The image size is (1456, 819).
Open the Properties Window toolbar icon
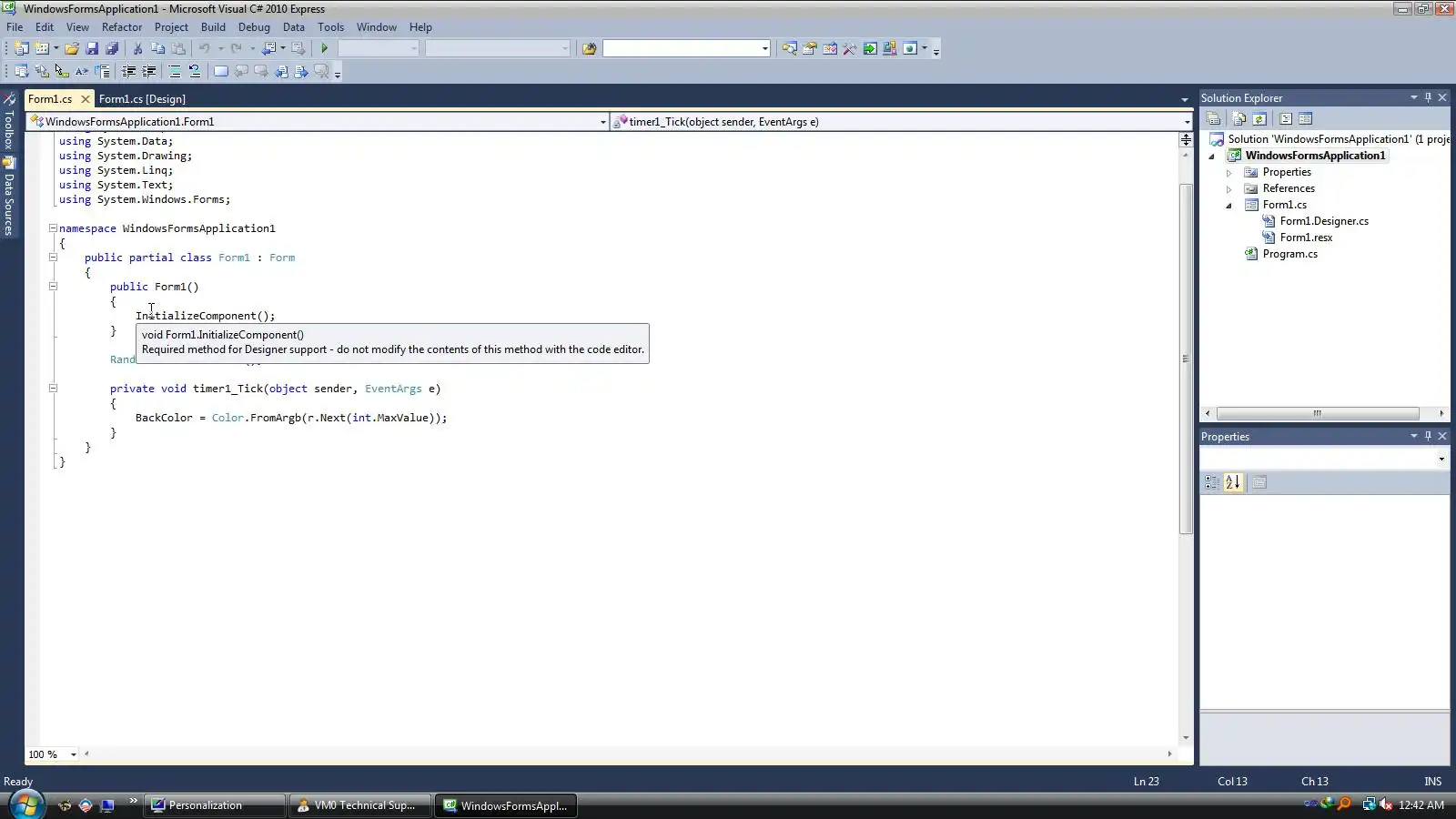(809, 48)
